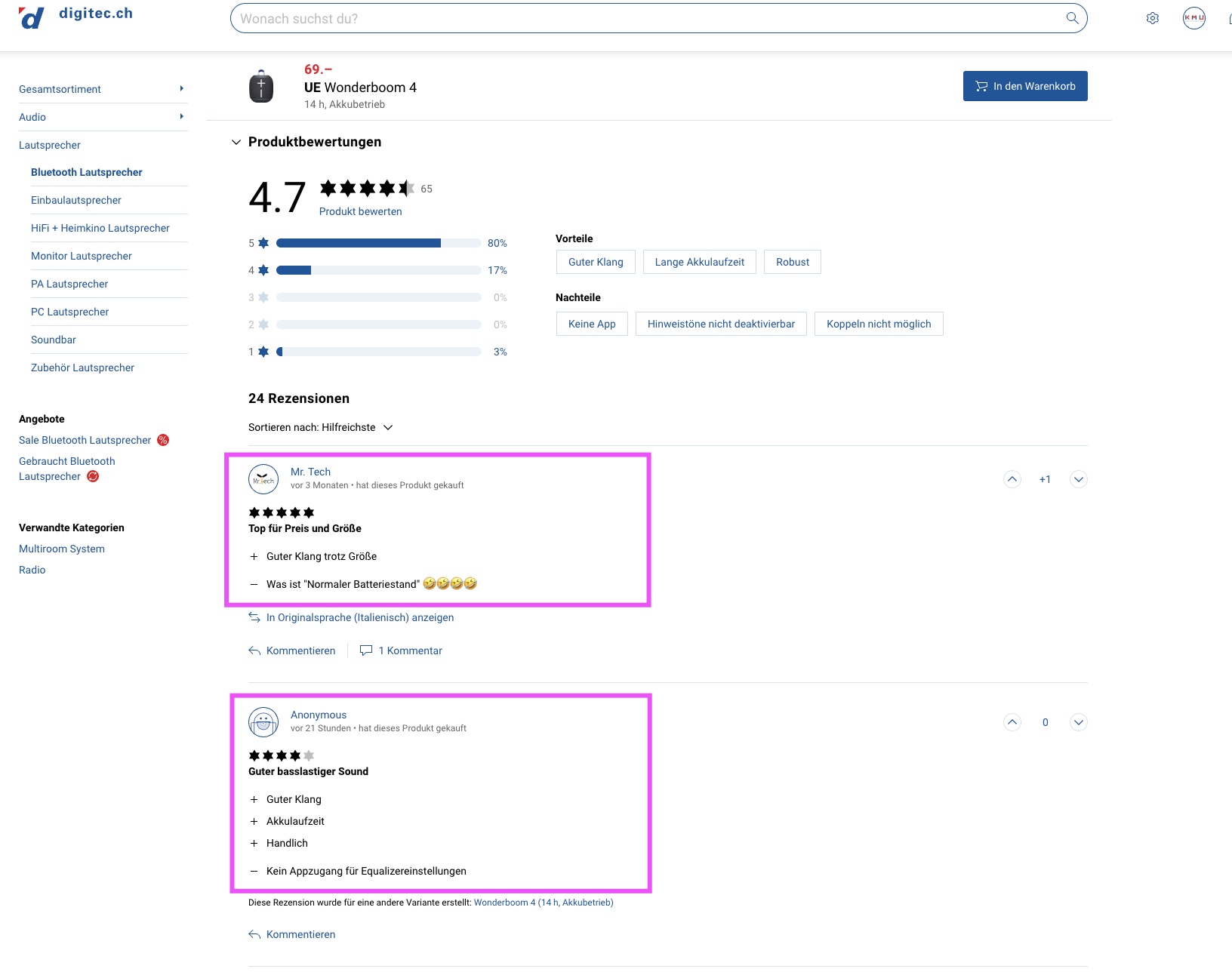Downvote the Anonymous review

pos(1079,722)
